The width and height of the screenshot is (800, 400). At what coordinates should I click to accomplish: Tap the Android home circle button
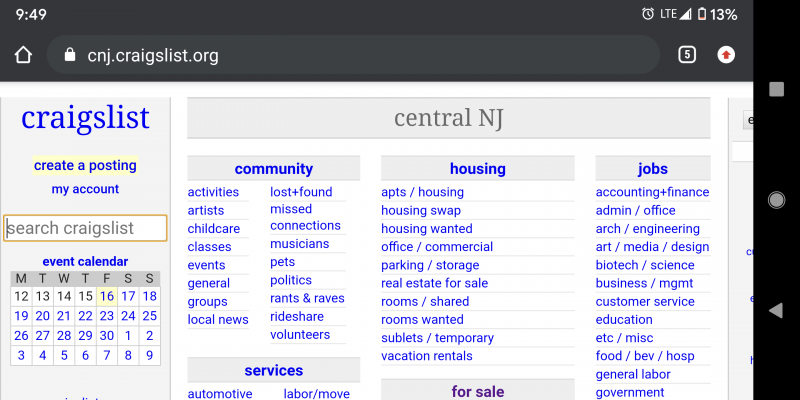coord(776,200)
